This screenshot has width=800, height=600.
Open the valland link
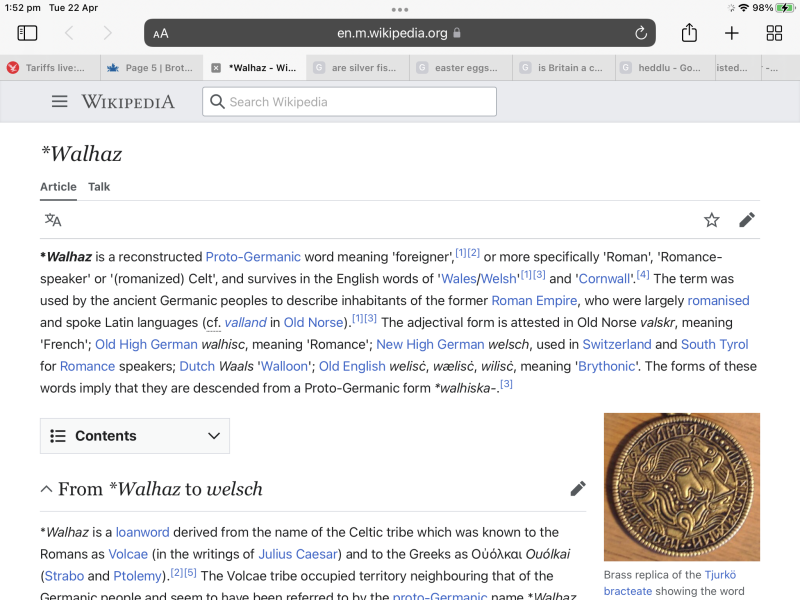[x=245, y=322]
